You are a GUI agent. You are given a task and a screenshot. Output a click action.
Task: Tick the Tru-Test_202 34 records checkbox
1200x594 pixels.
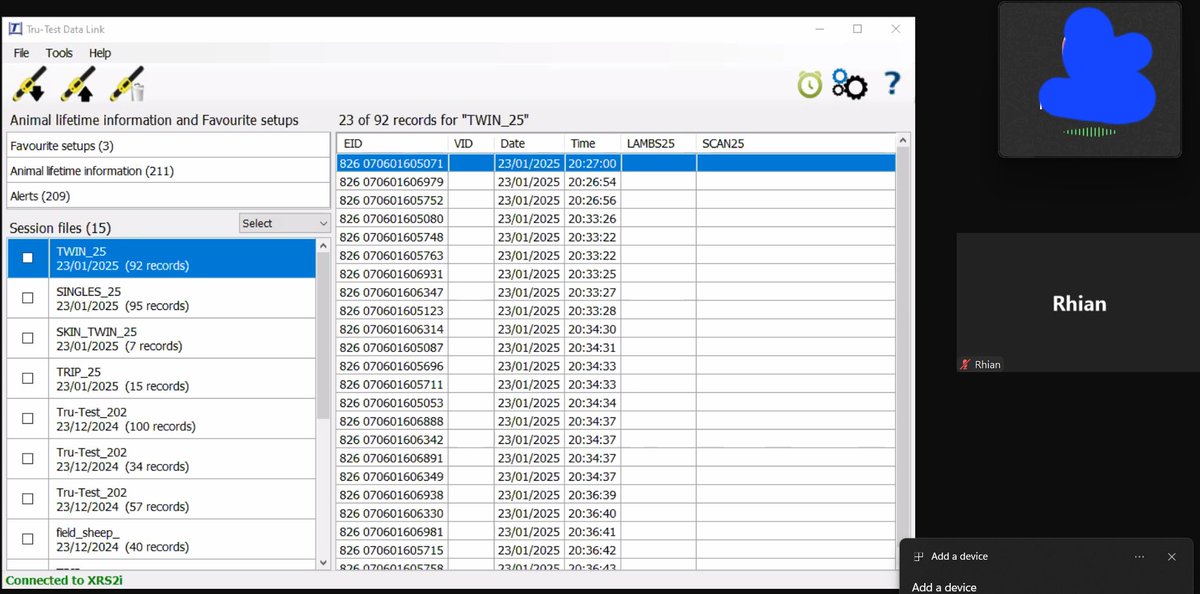pos(28,458)
